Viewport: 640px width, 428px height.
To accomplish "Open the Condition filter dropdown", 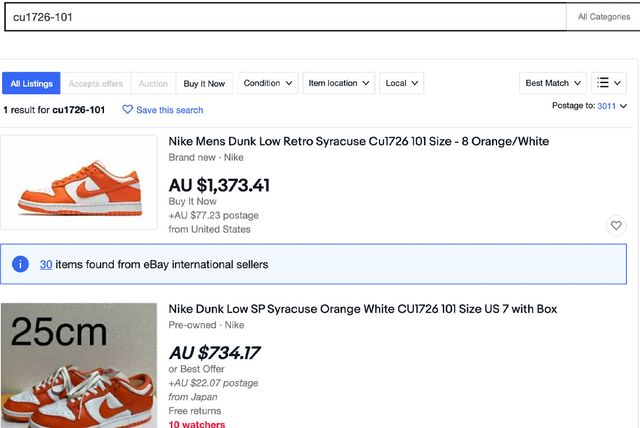I will 268,83.
